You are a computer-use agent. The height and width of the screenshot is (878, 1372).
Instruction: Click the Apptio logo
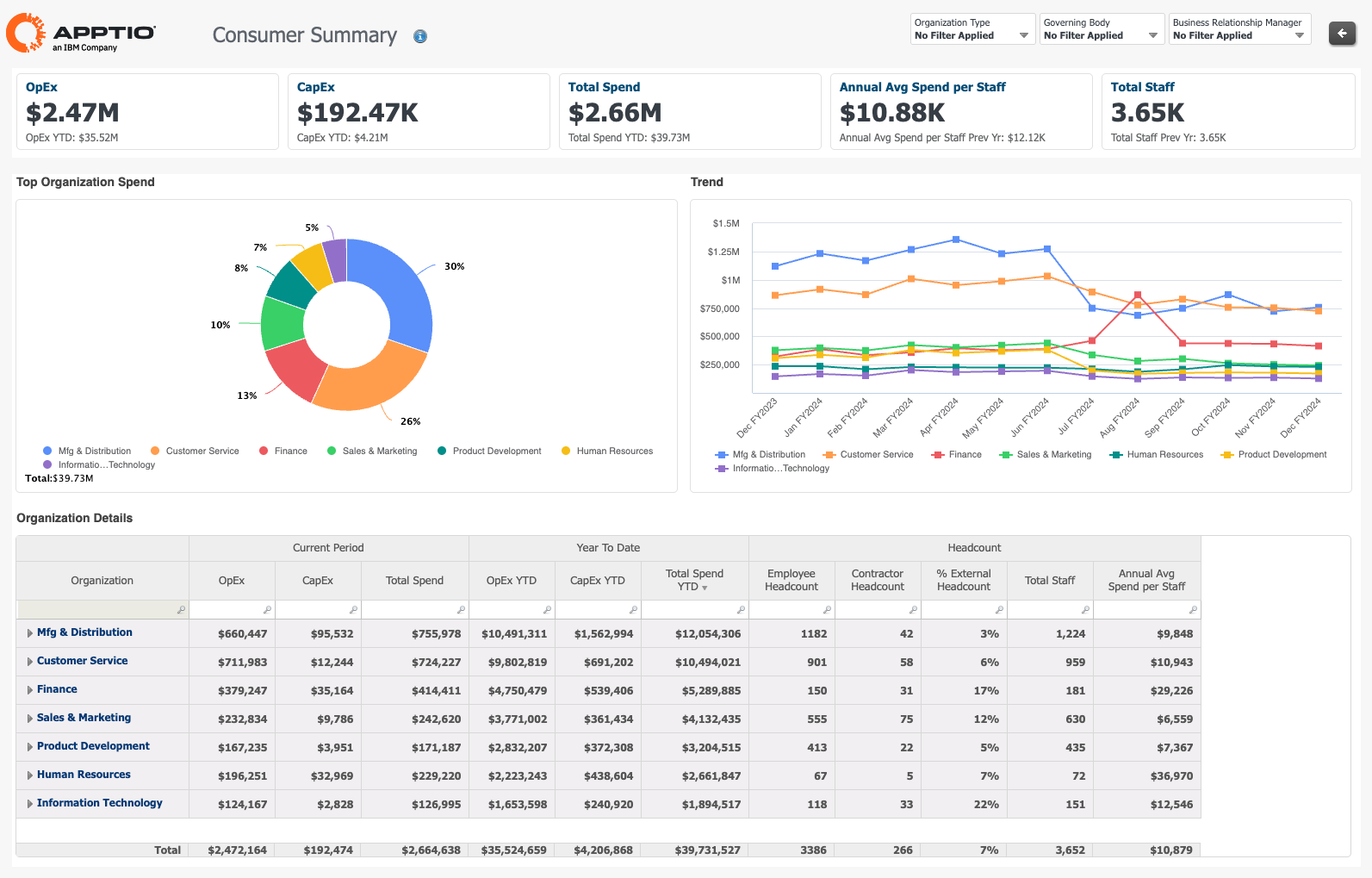coord(81,34)
